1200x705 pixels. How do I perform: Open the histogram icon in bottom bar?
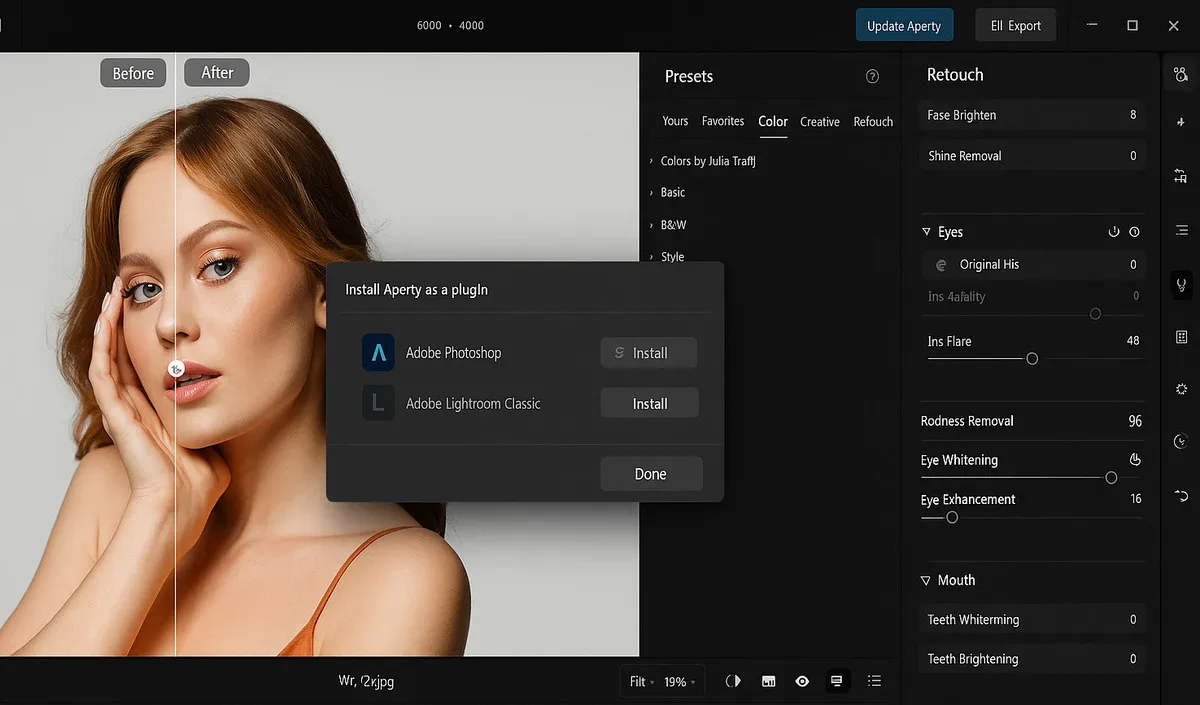(x=768, y=681)
